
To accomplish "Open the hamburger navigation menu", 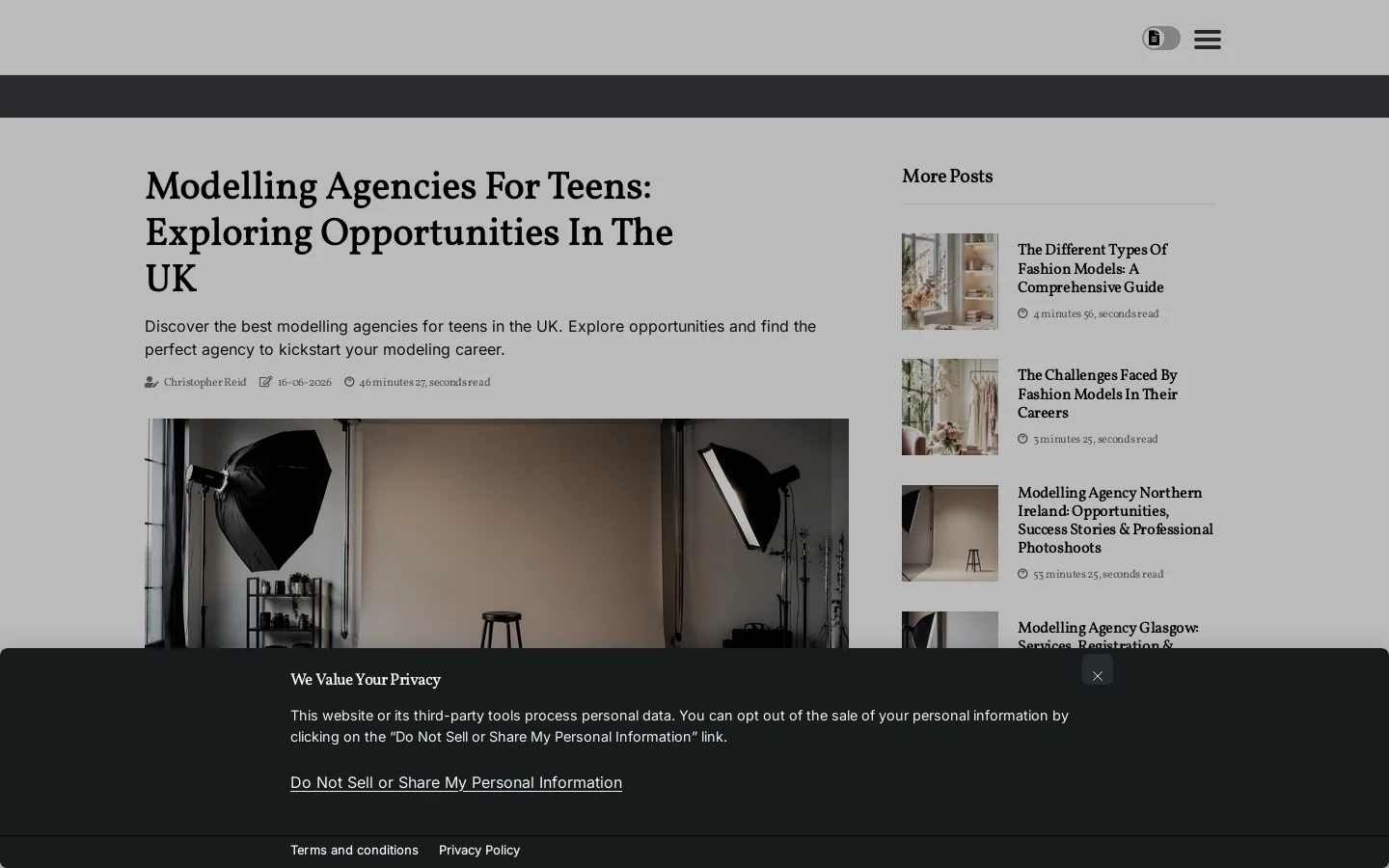I will 1208,40.
